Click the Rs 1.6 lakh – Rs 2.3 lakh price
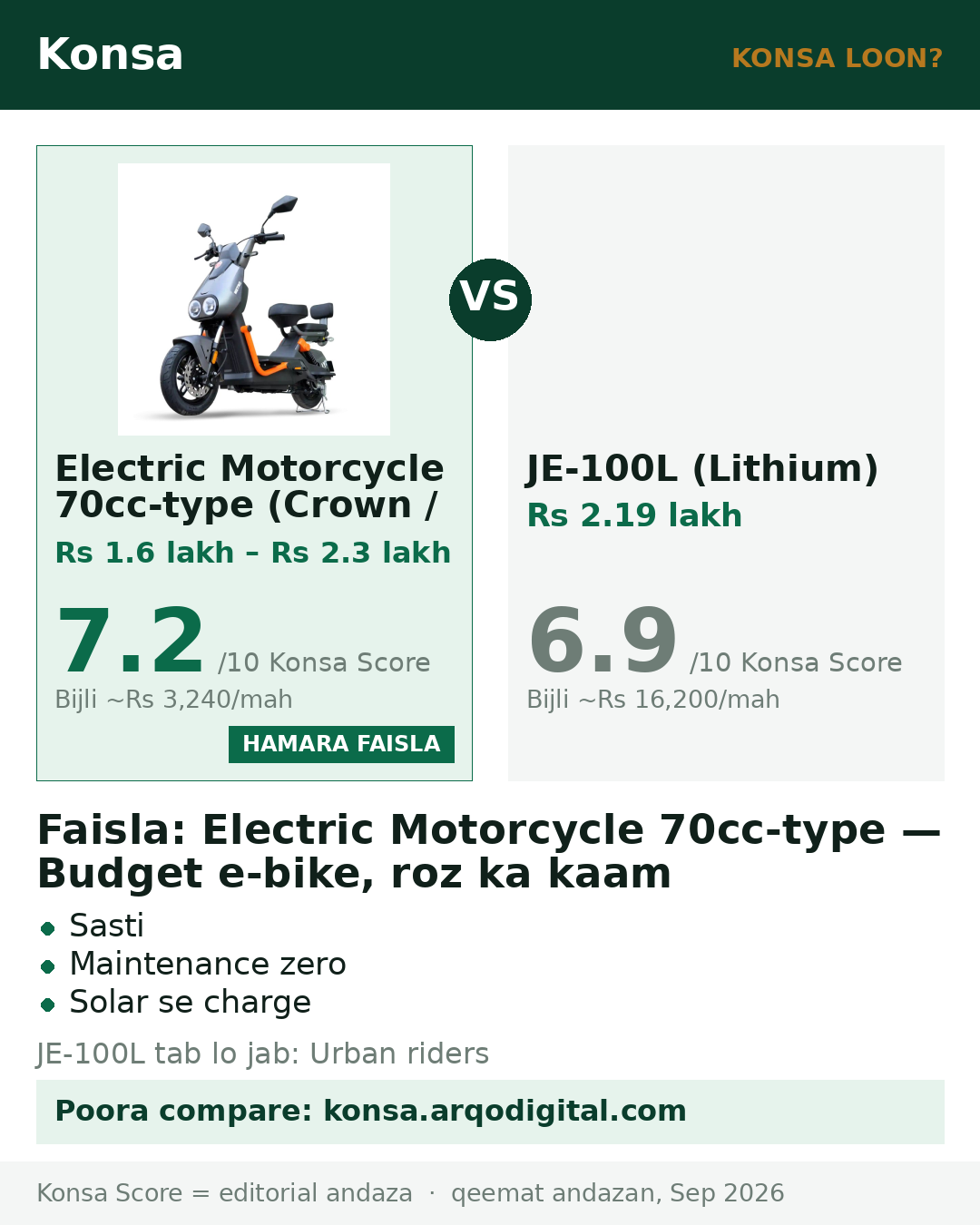The width and height of the screenshot is (980, 1225). 253,553
